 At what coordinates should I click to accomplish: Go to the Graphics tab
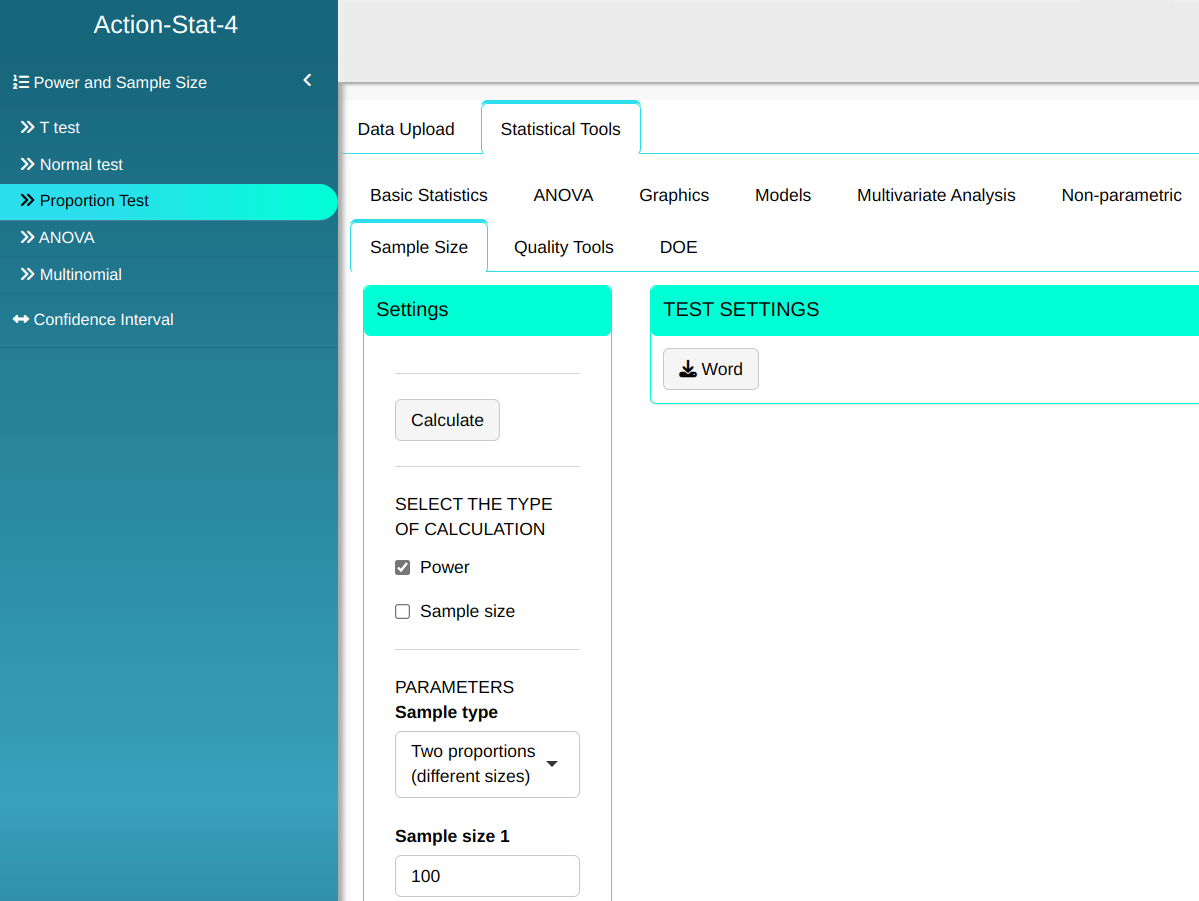point(674,195)
